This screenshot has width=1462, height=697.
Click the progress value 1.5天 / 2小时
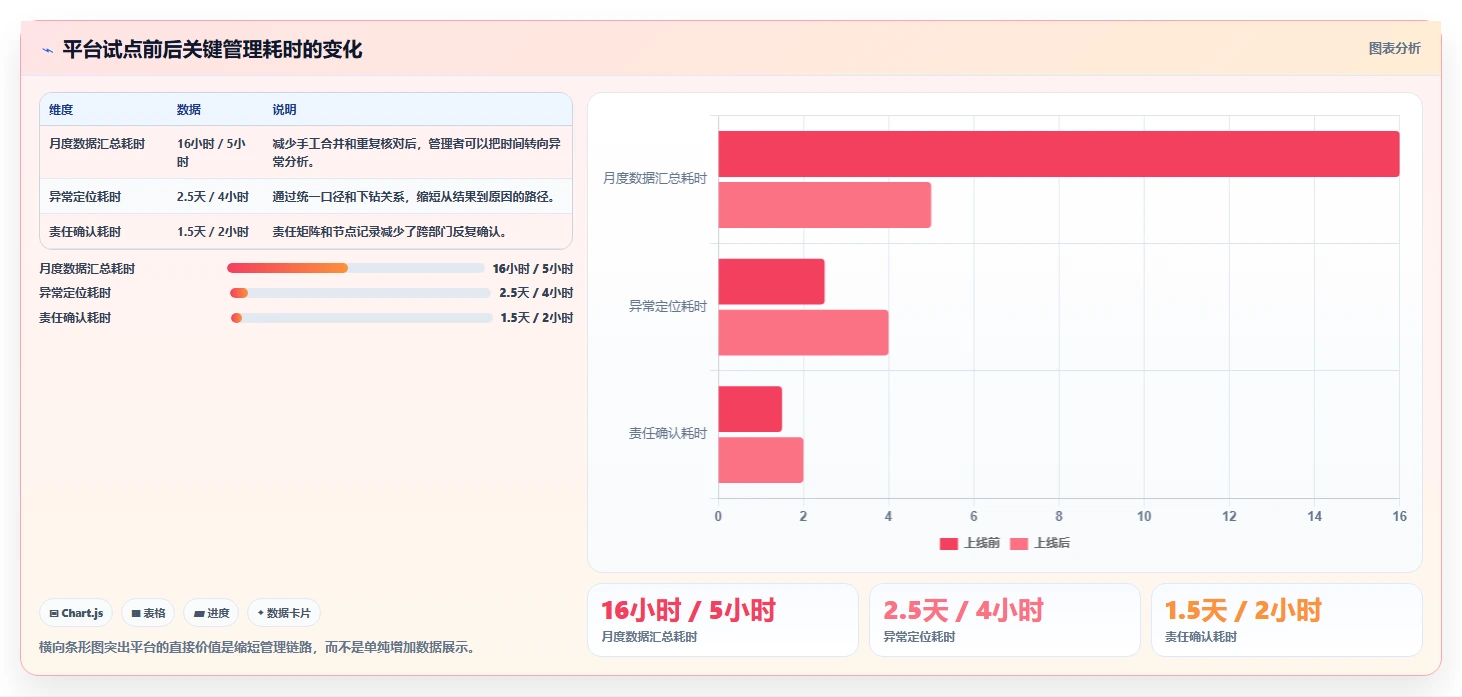[536, 318]
